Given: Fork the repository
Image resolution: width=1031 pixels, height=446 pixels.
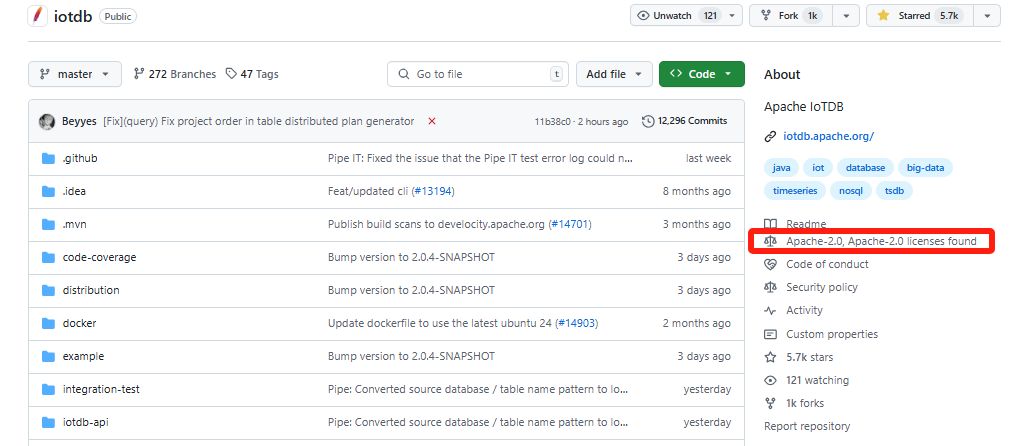Looking at the screenshot, I should point(791,16).
